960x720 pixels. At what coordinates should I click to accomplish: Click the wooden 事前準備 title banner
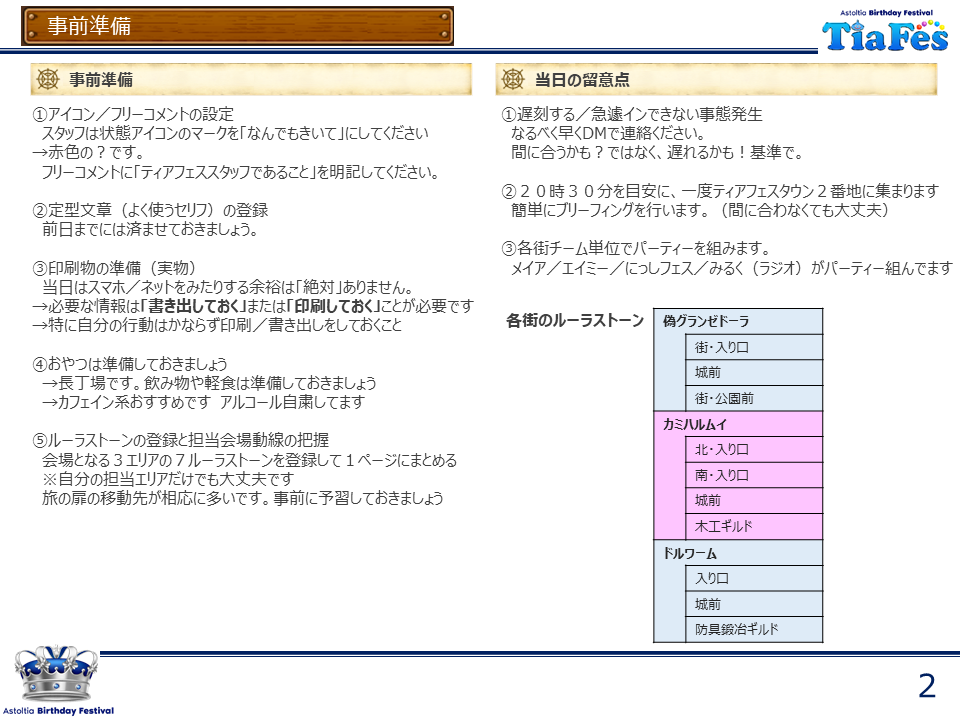tap(238, 26)
